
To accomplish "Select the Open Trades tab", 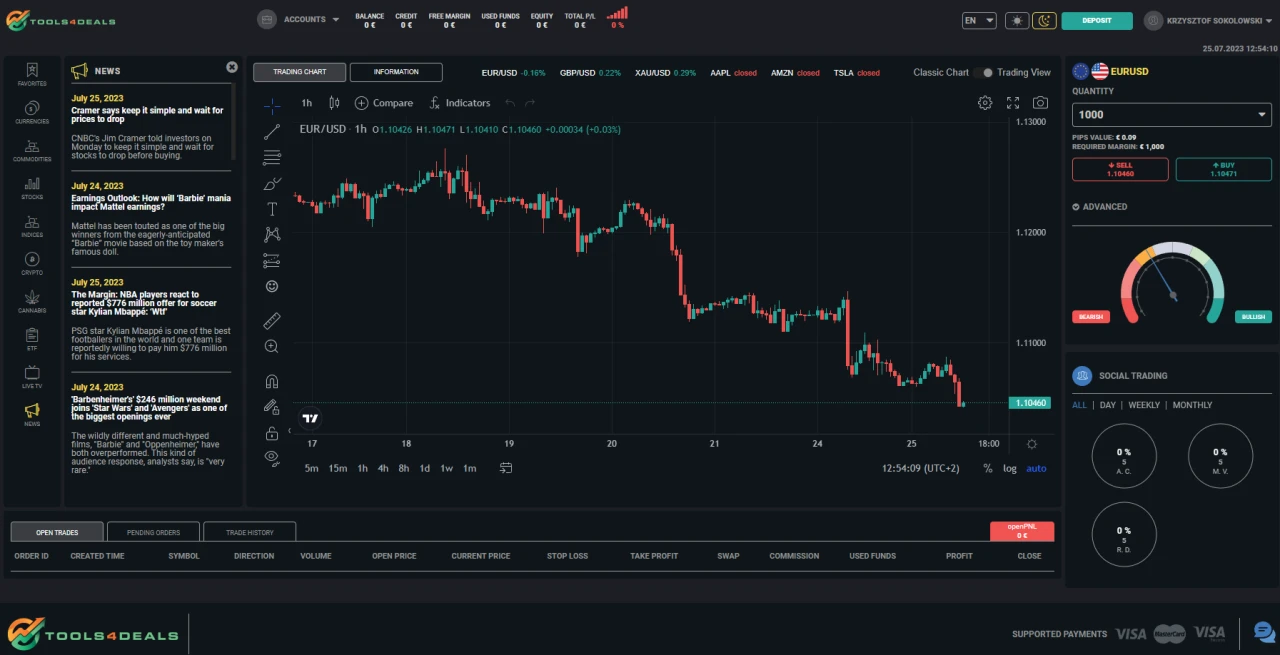I will (57, 532).
